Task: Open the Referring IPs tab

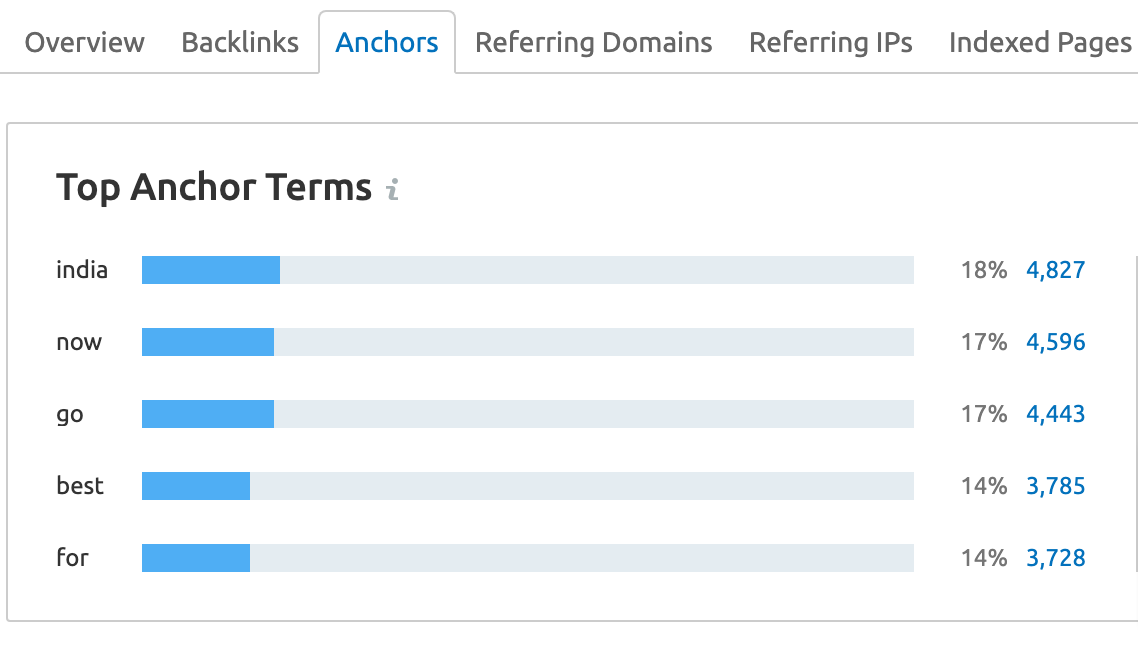Action: 830,42
